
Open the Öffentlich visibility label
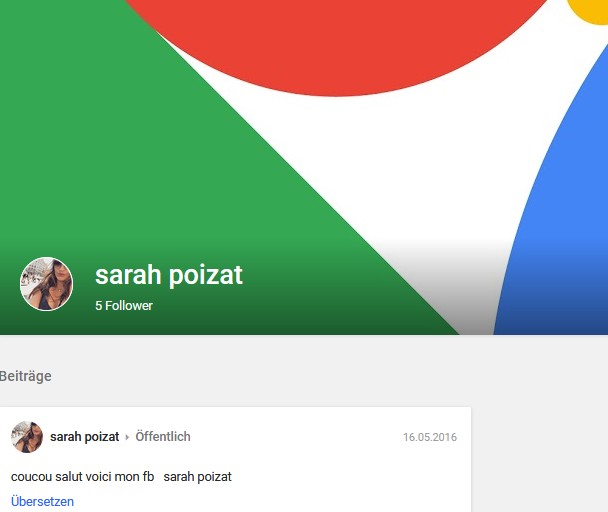163,437
